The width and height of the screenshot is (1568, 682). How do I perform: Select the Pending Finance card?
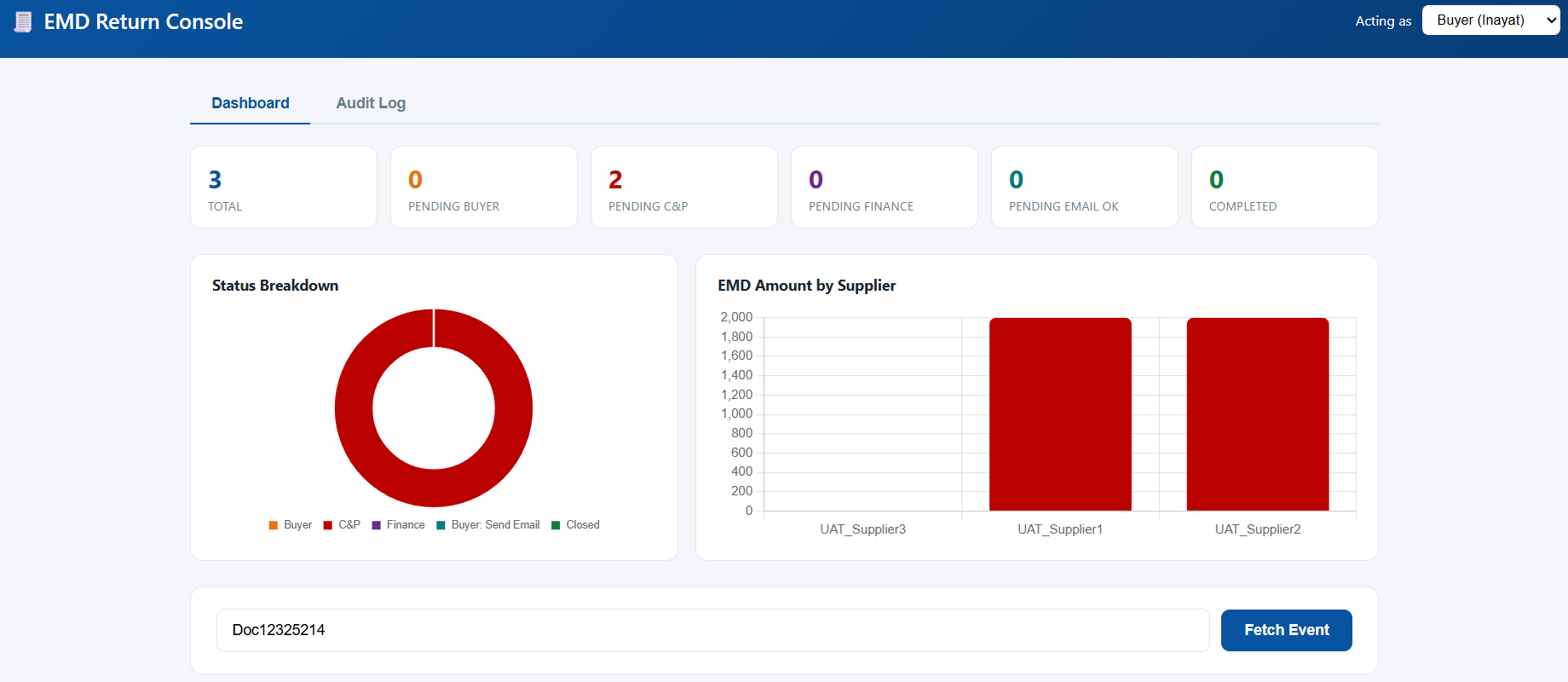coord(885,187)
